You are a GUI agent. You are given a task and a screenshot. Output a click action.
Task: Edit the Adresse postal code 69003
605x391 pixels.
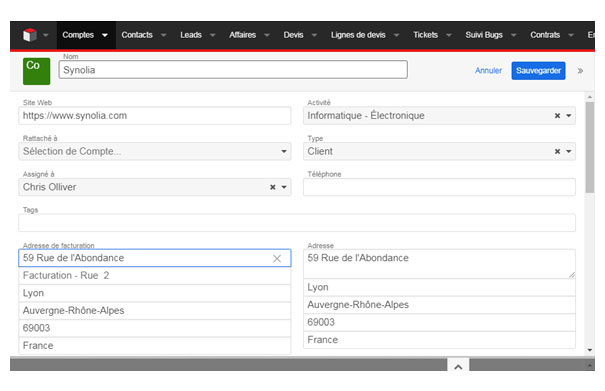point(439,322)
